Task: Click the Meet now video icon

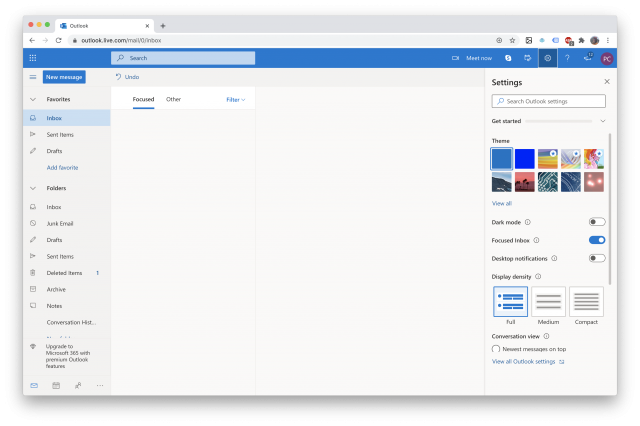Action: [456, 58]
